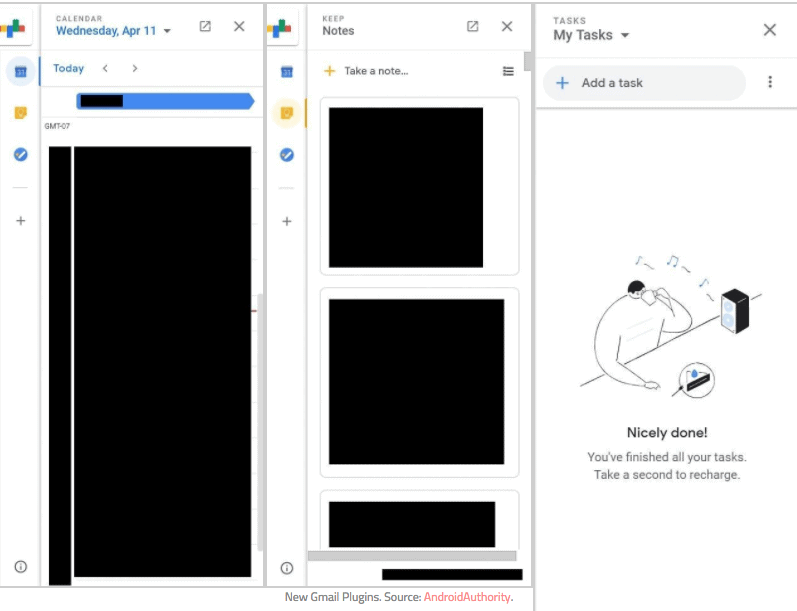
Task: Open Tasks more options three-dot menu
Action: [x=770, y=82]
